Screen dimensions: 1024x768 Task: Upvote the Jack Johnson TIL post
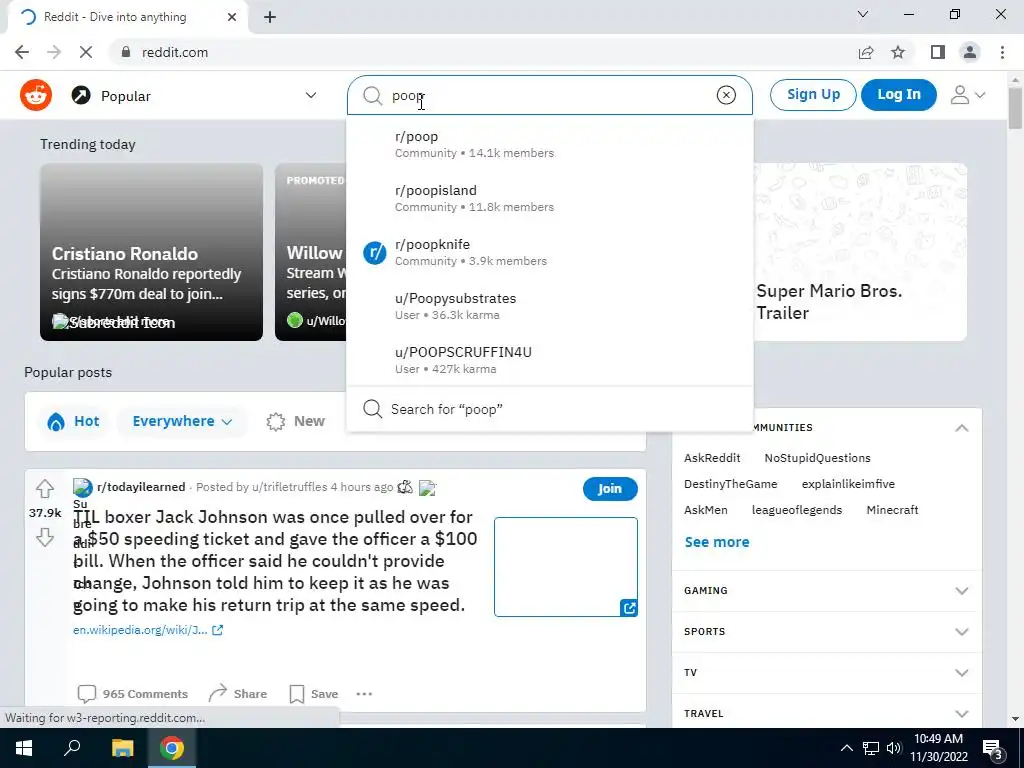44,488
